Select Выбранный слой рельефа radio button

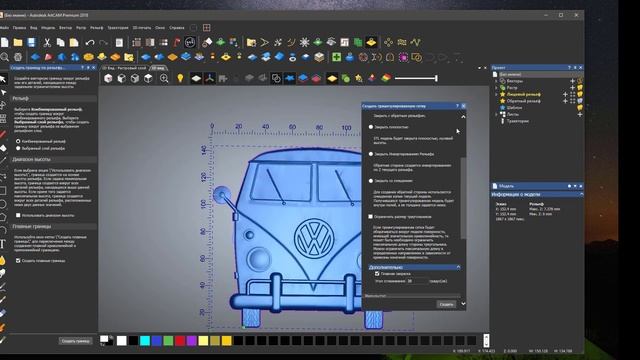click(18, 148)
